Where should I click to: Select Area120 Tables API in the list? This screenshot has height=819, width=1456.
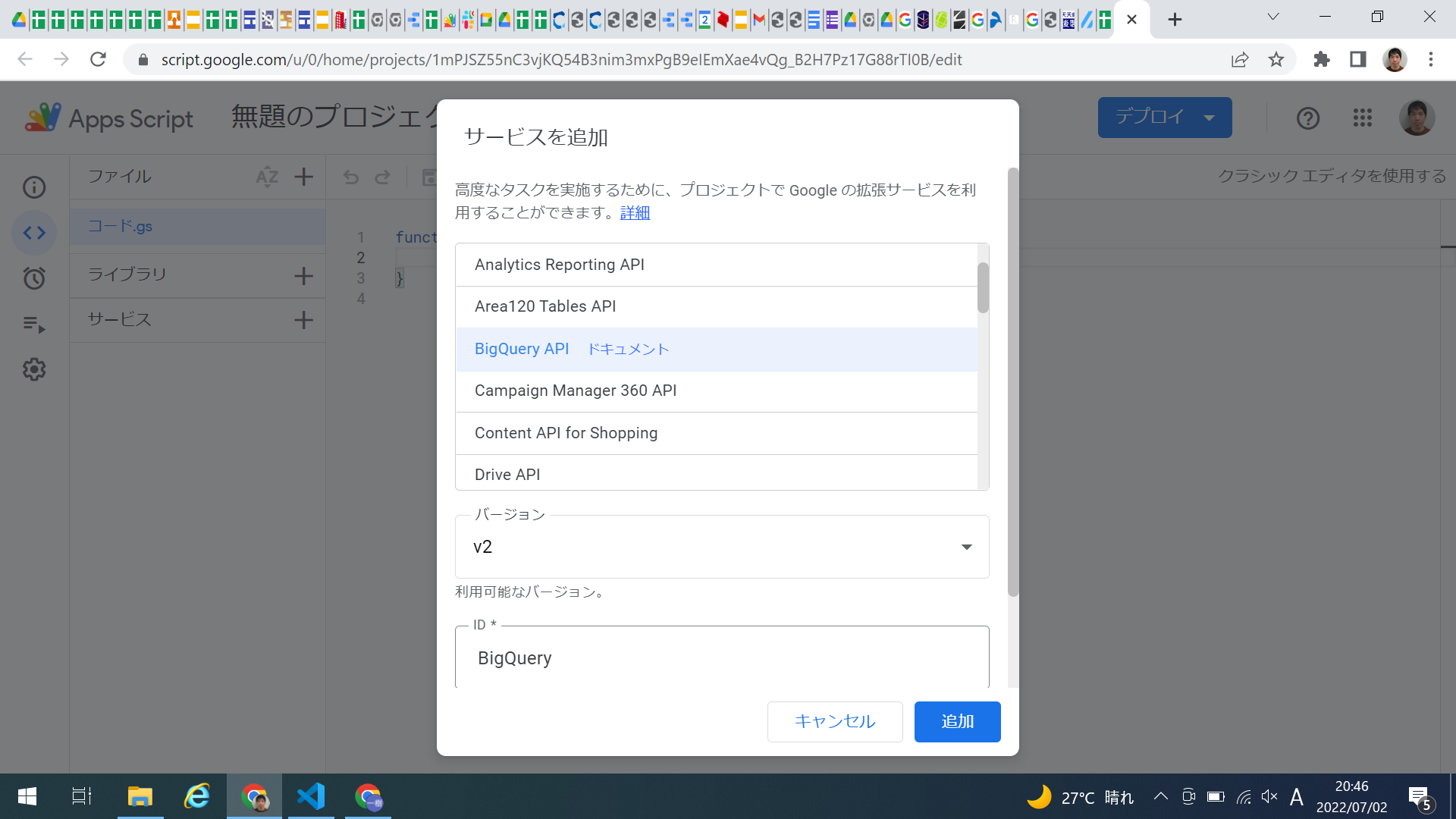click(x=717, y=306)
